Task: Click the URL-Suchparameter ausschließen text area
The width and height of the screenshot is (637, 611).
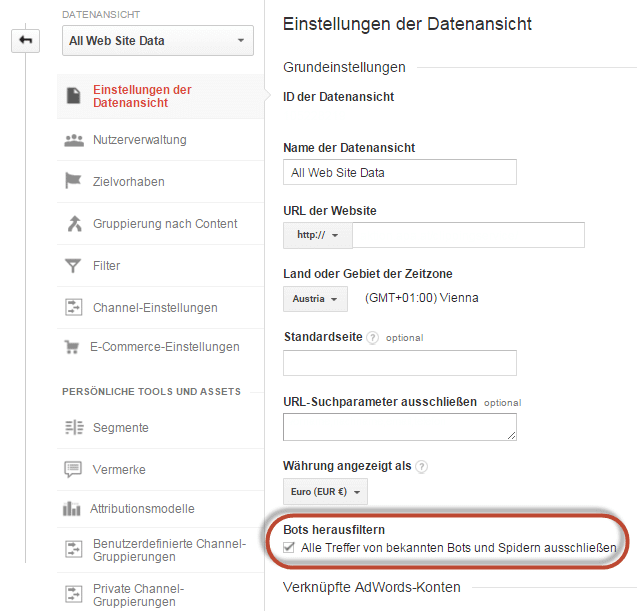Action: pyautogui.click(x=400, y=427)
